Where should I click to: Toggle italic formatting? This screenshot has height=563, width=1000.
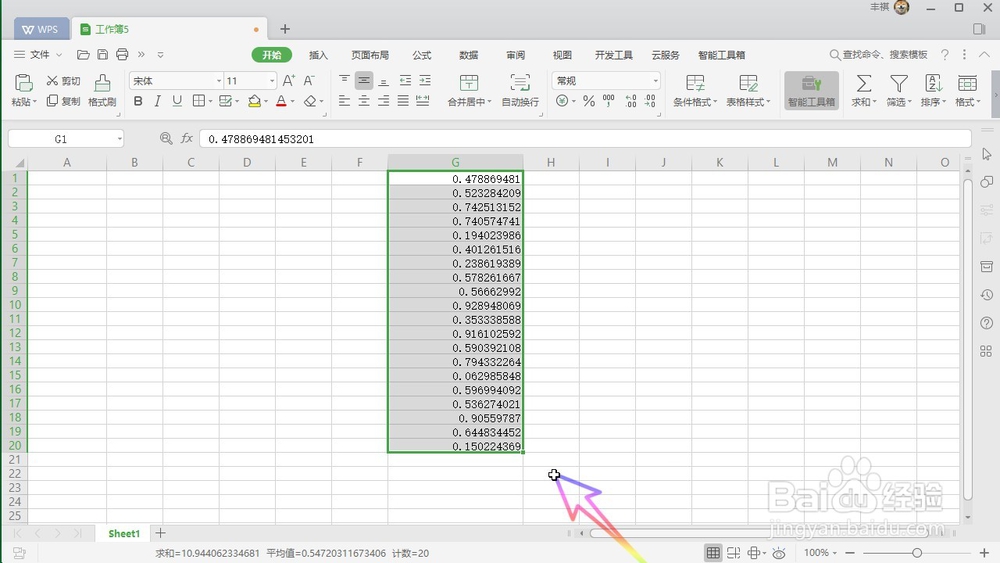tap(158, 101)
